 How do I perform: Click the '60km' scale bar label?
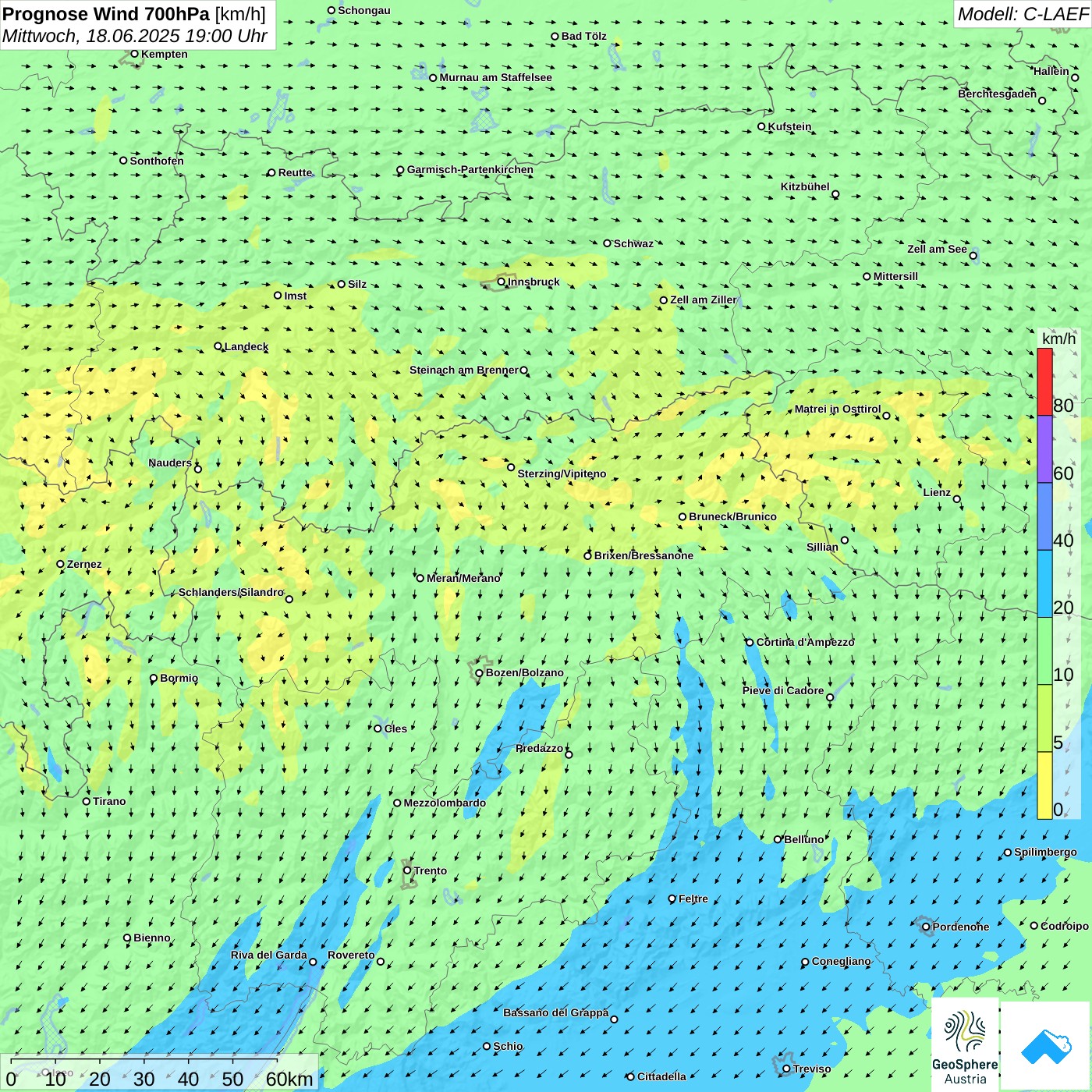[289, 1079]
